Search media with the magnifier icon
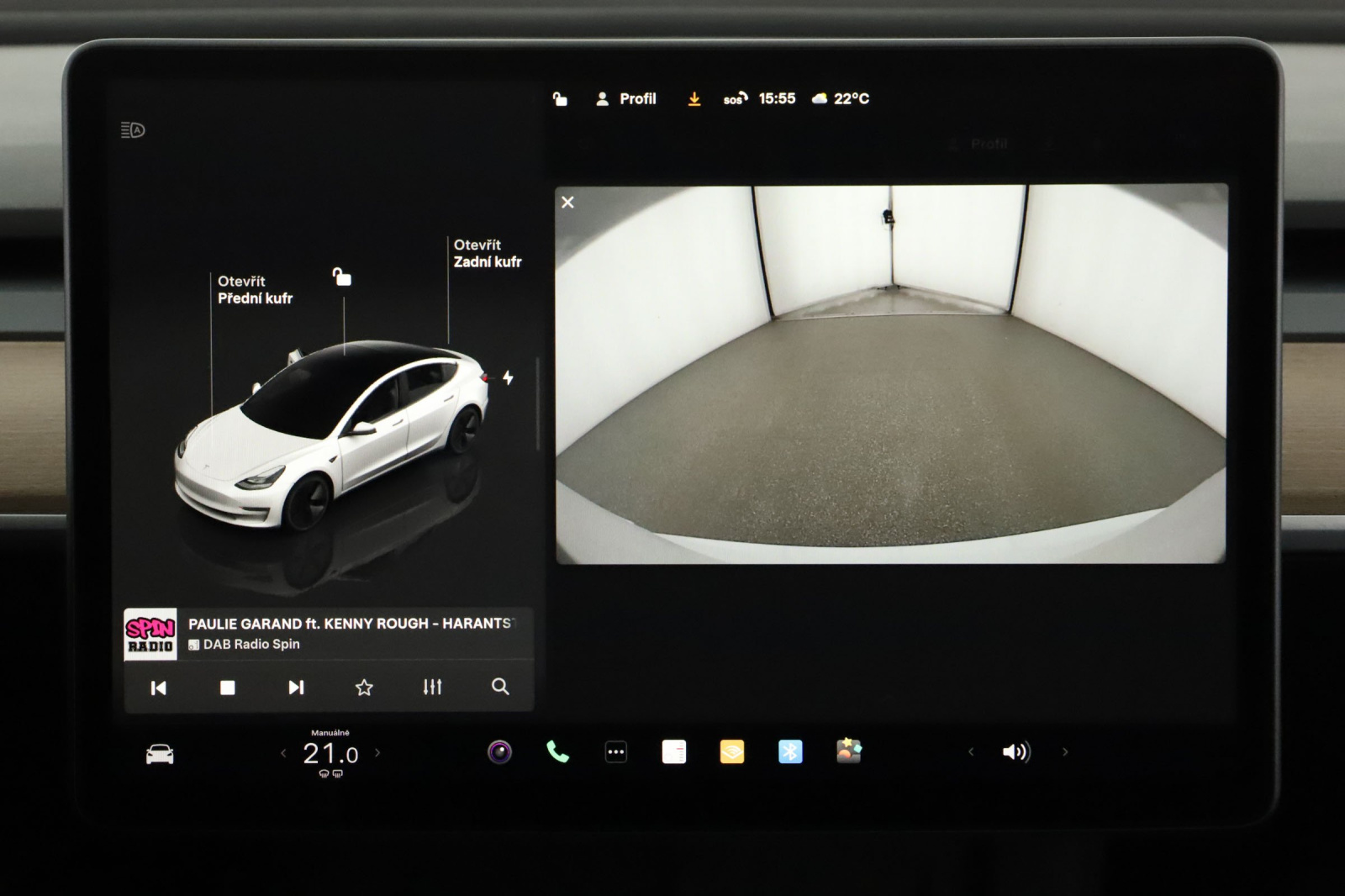 coord(500,687)
